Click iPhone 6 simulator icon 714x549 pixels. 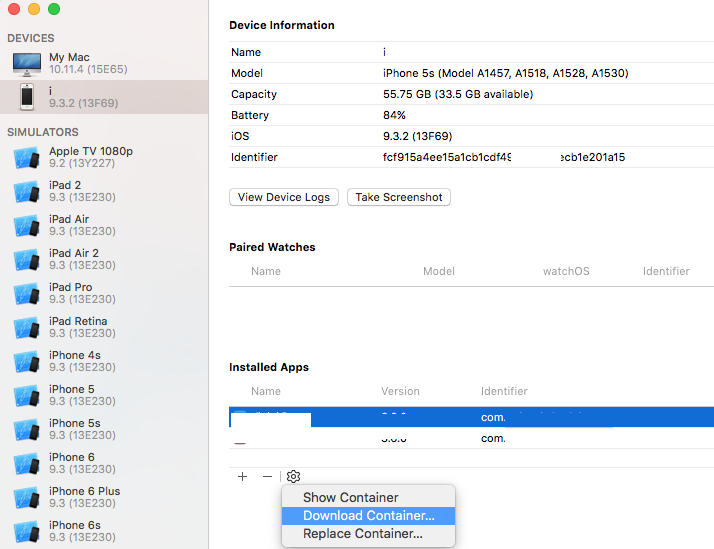pyautogui.click(x=26, y=463)
